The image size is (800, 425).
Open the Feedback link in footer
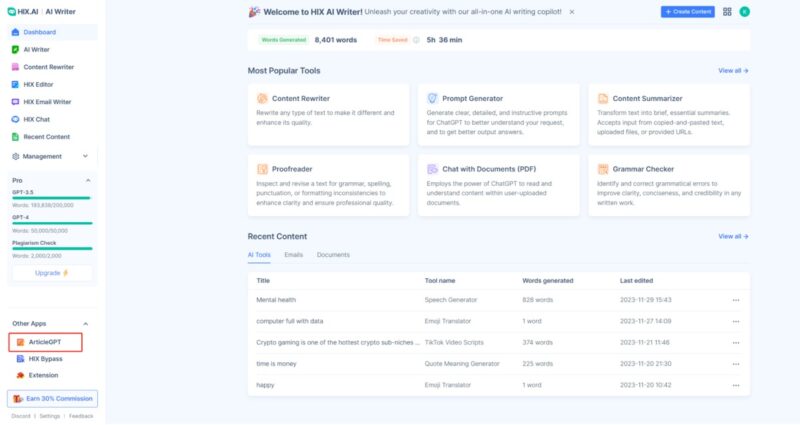click(81, 416)
